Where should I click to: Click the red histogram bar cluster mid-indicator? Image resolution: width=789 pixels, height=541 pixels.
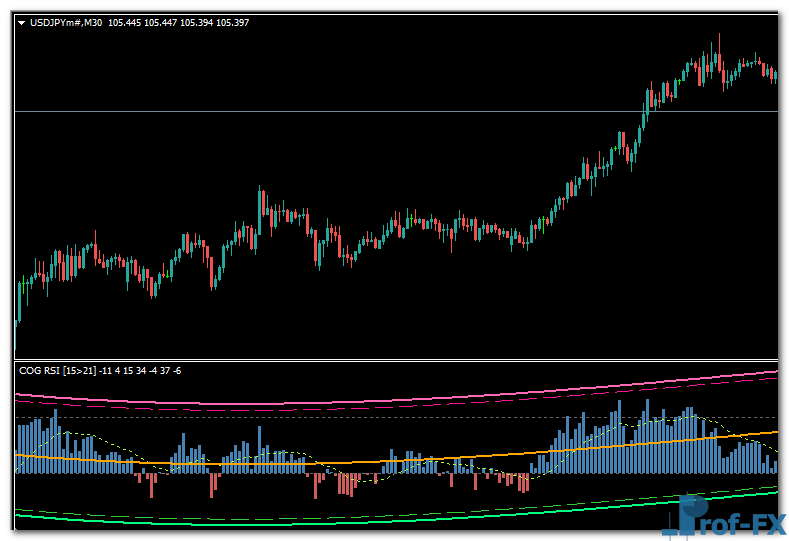[347, 485]
